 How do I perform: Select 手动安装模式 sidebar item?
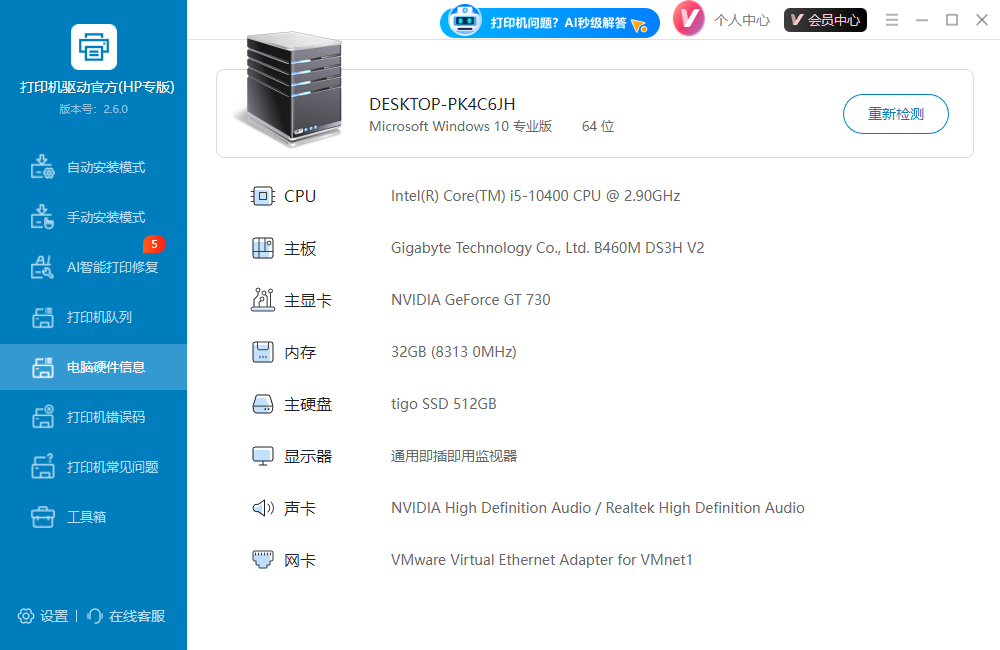point(105,217)
